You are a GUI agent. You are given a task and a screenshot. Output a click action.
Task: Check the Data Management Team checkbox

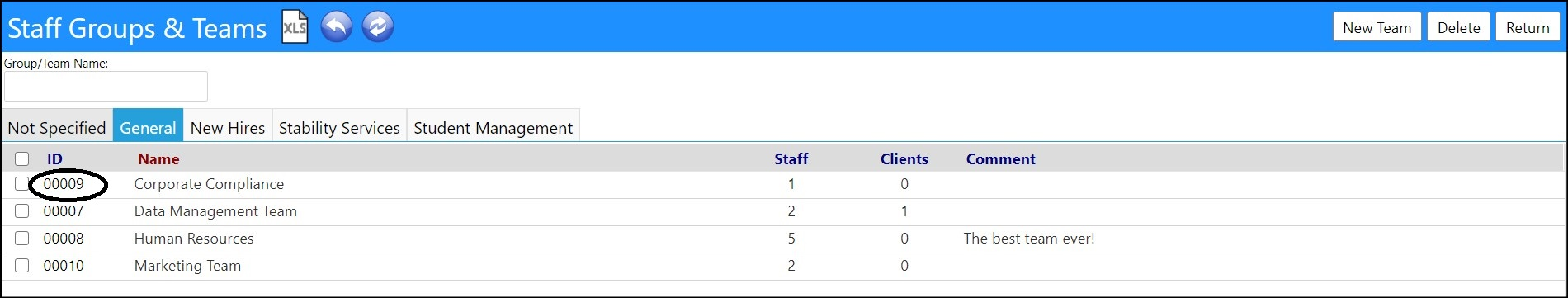tap(22, 211)
